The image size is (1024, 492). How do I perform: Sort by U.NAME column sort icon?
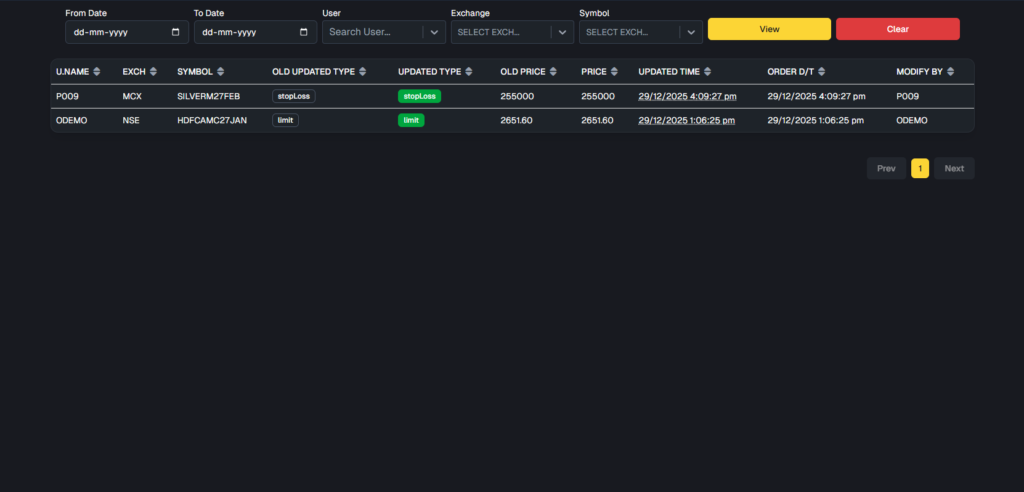coord(96,72)
